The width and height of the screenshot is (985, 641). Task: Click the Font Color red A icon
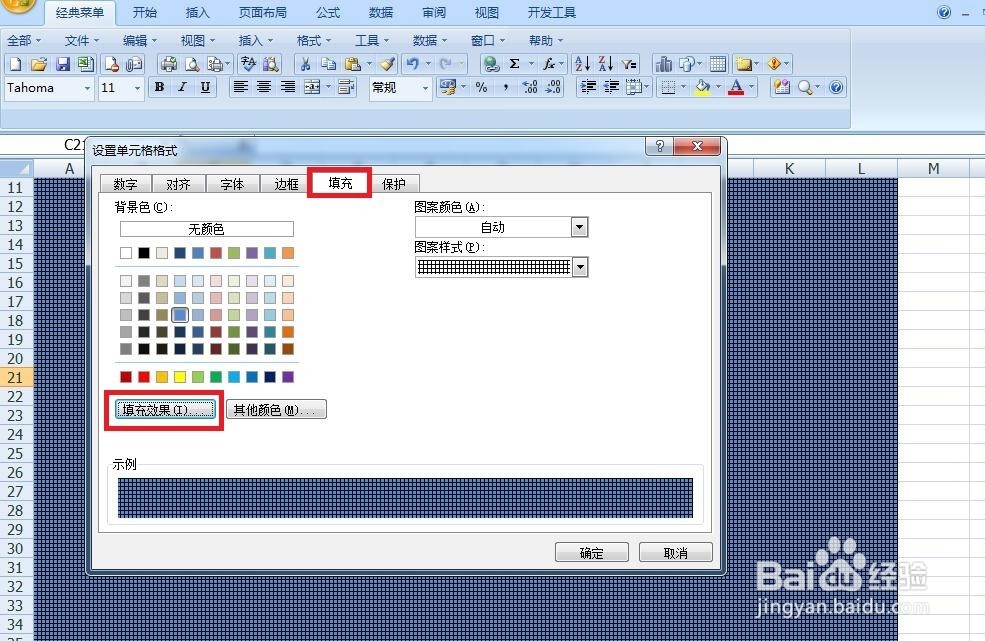736,87
